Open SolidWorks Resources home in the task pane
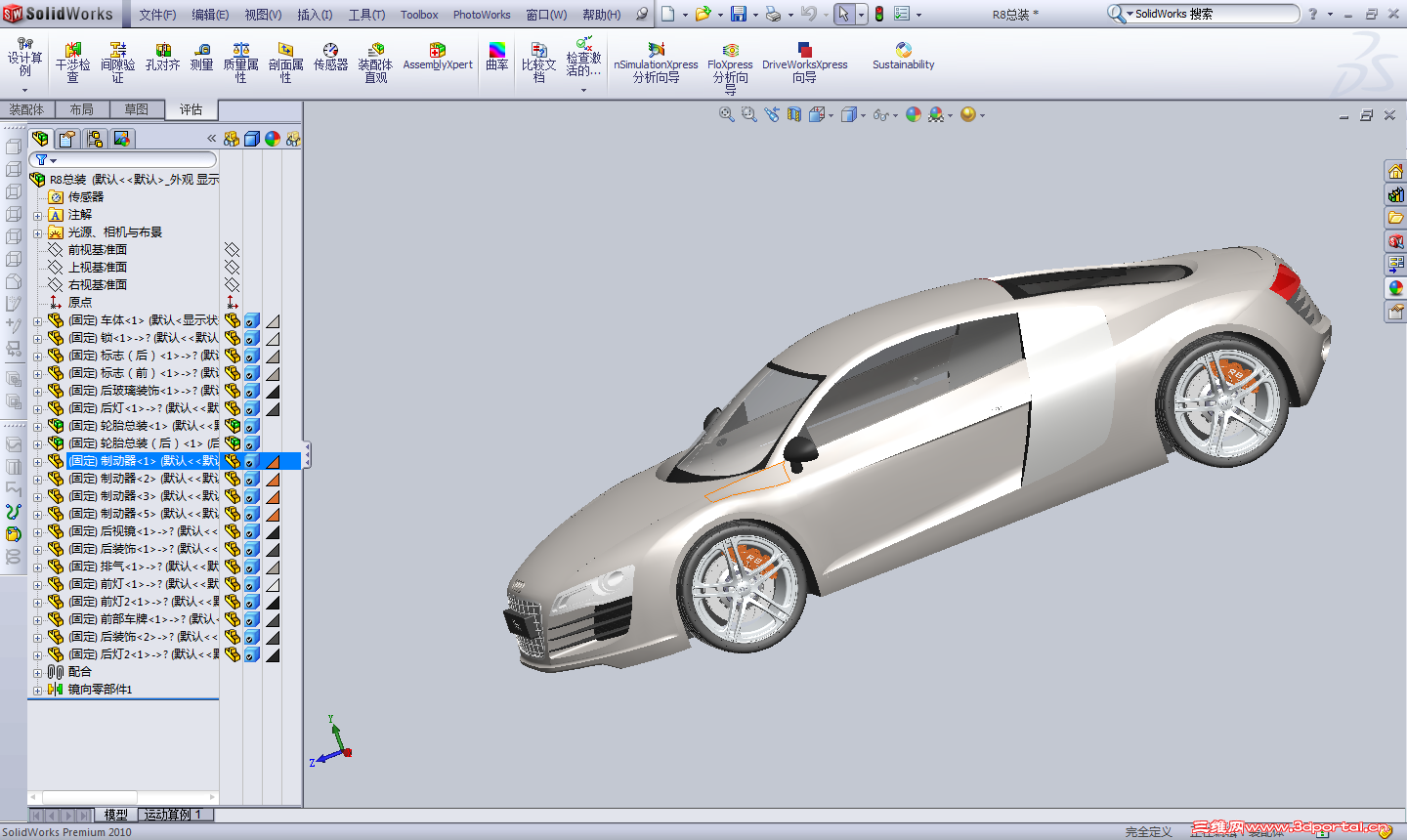Viewport: 1407px width, 840px height. pyautogui.click(x=1395, y=171)
